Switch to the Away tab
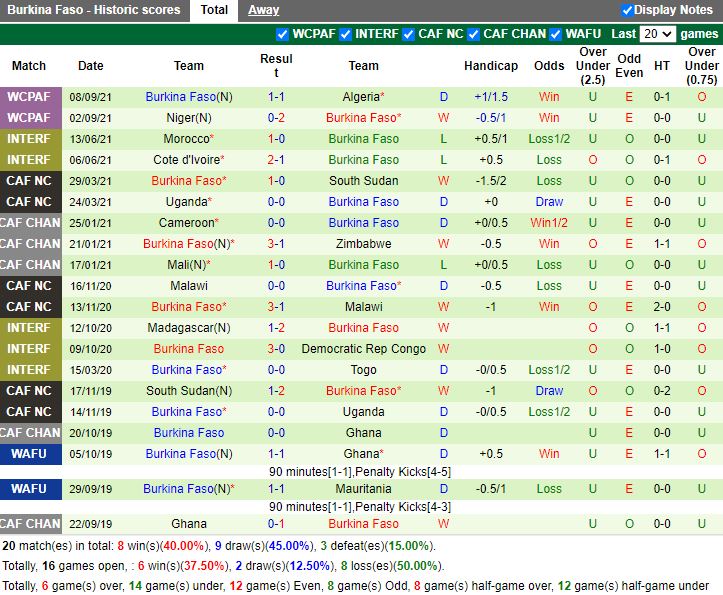This screenshot has width=723, height=595. [x=264, y=10]
